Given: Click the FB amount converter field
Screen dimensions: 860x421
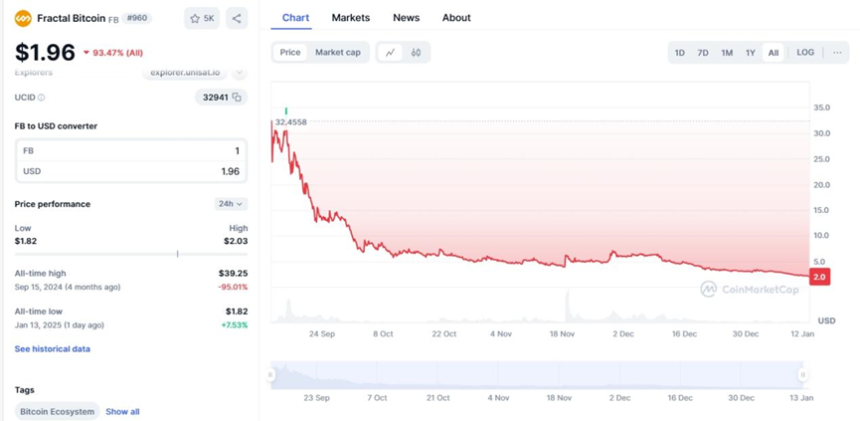Looking at the screenshot, I should click(131, 151).
